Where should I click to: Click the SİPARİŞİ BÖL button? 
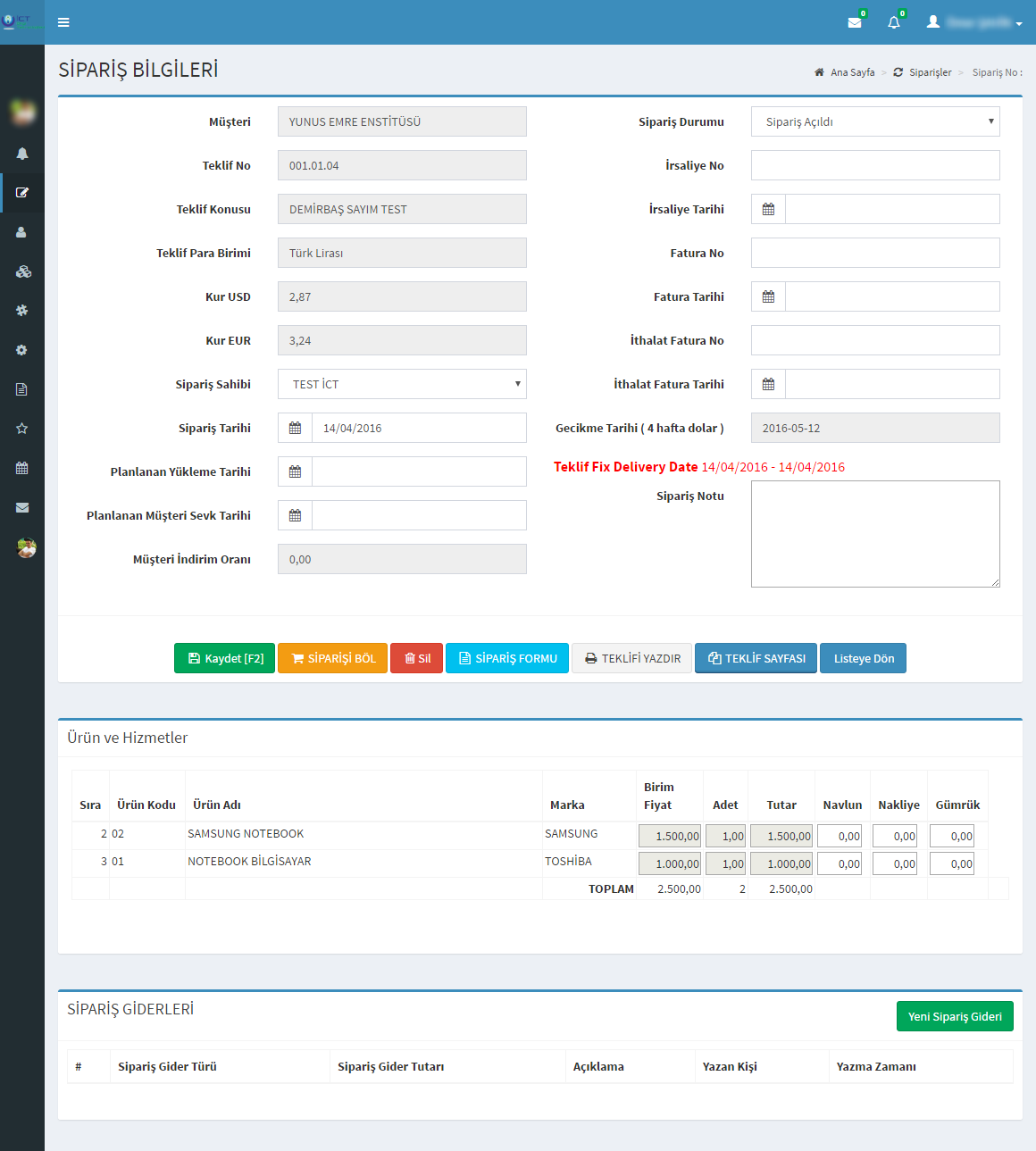click(x=332, y=658)
